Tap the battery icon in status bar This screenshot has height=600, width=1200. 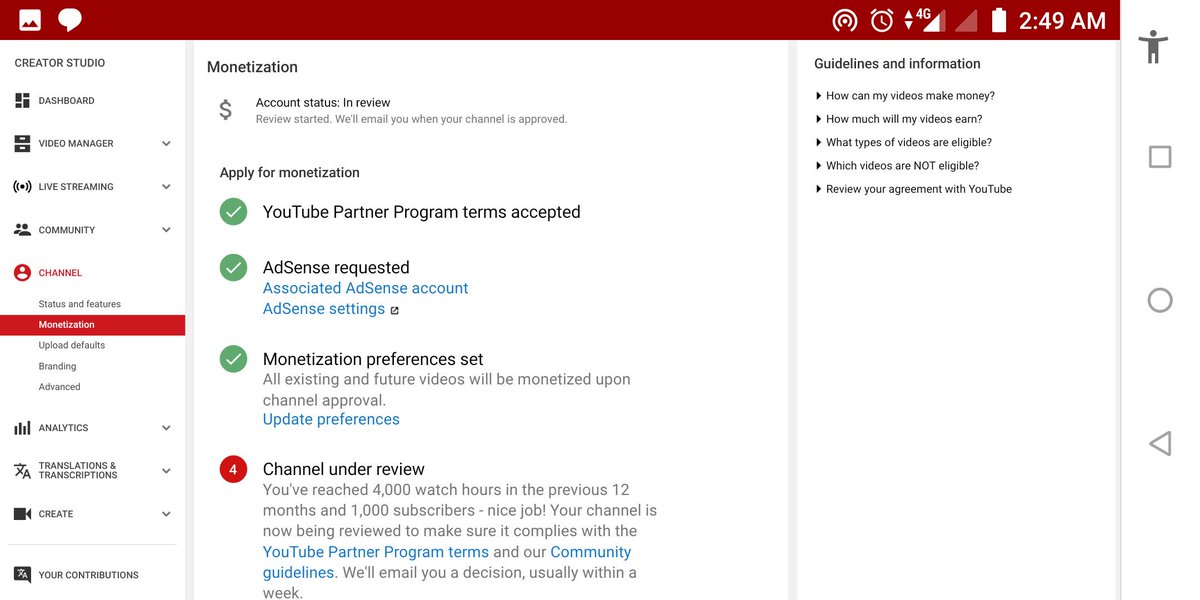[x=998, y=20]
